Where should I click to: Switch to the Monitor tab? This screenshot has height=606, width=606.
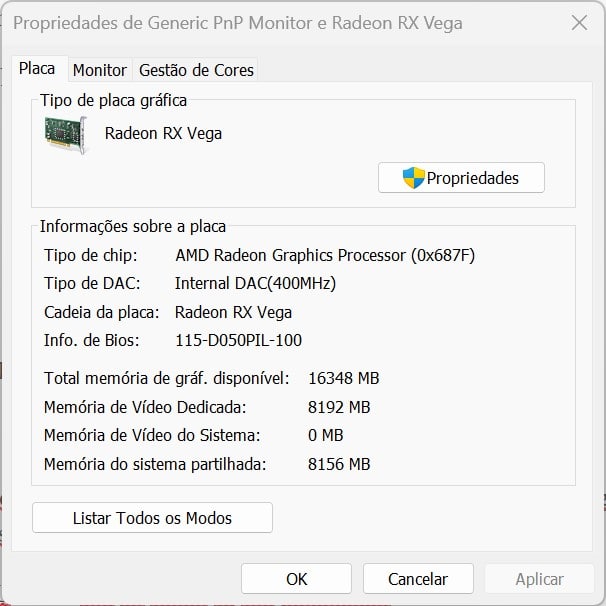(100, 70)
